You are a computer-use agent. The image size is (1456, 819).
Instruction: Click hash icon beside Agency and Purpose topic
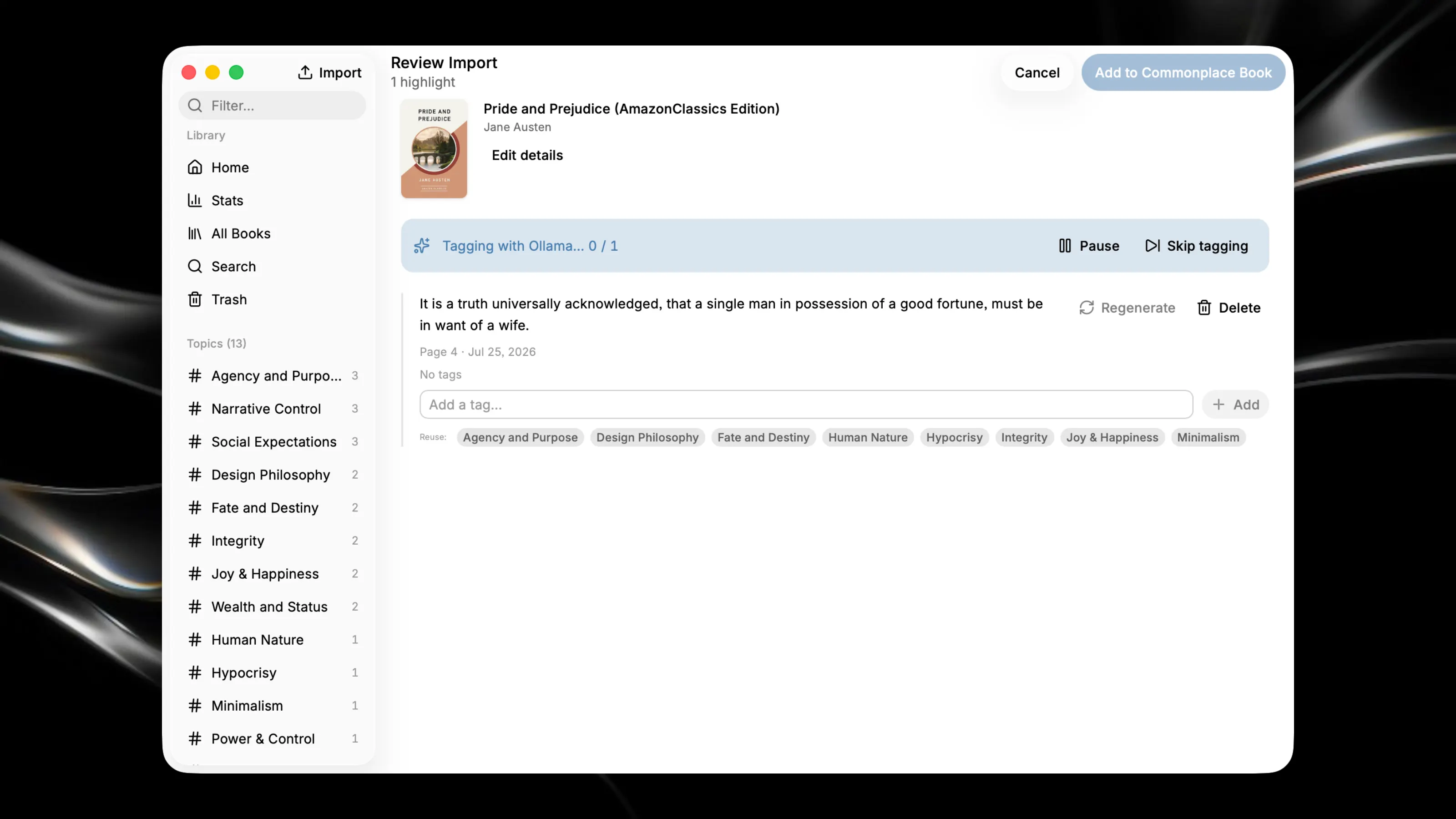click(195, 376)
